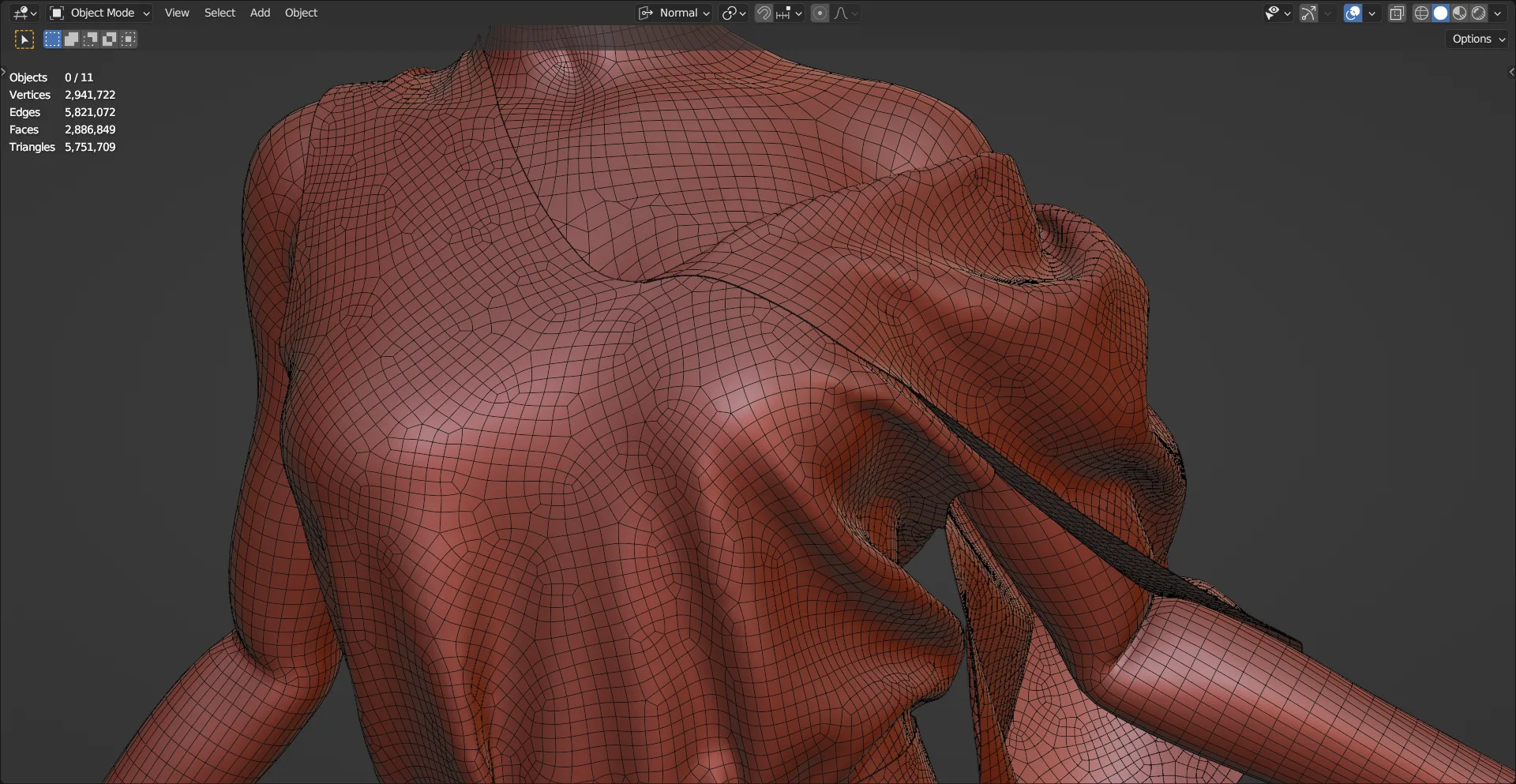The width and height of the screenshot is (1516, 784).
Task: Toggle X-ray mode
Action: 1397,13
